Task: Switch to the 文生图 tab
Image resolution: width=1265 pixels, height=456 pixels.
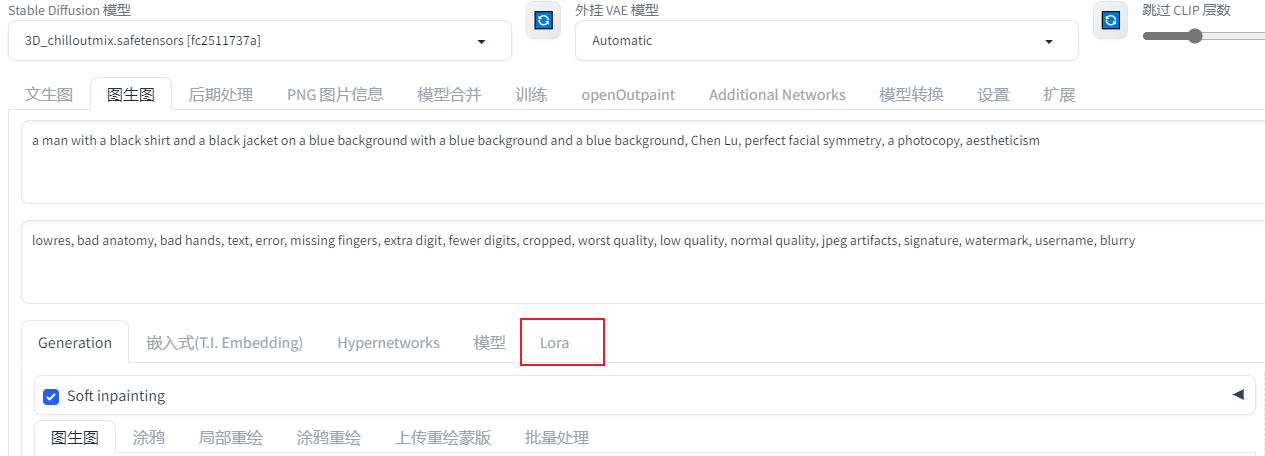Action: pyautogui.click(x=49, y=95)
